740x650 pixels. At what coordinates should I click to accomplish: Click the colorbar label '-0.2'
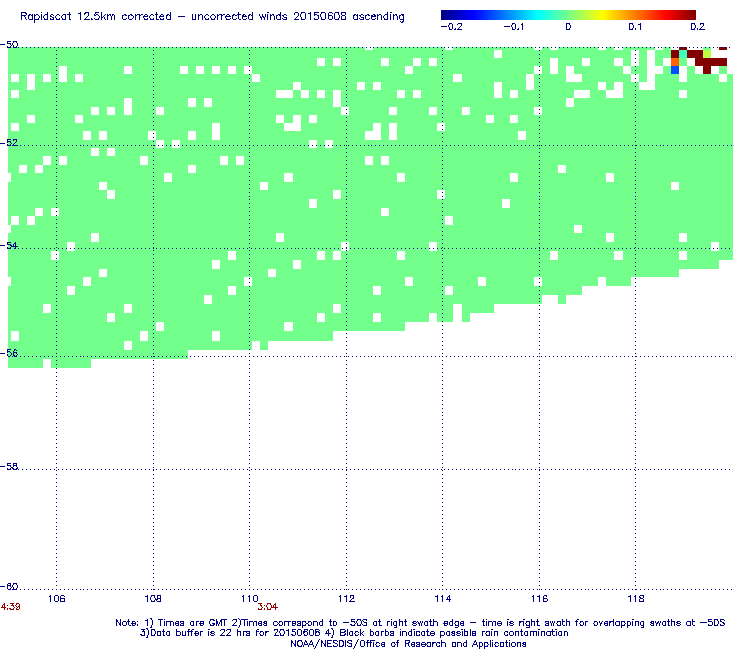click(x=451, y=27)
